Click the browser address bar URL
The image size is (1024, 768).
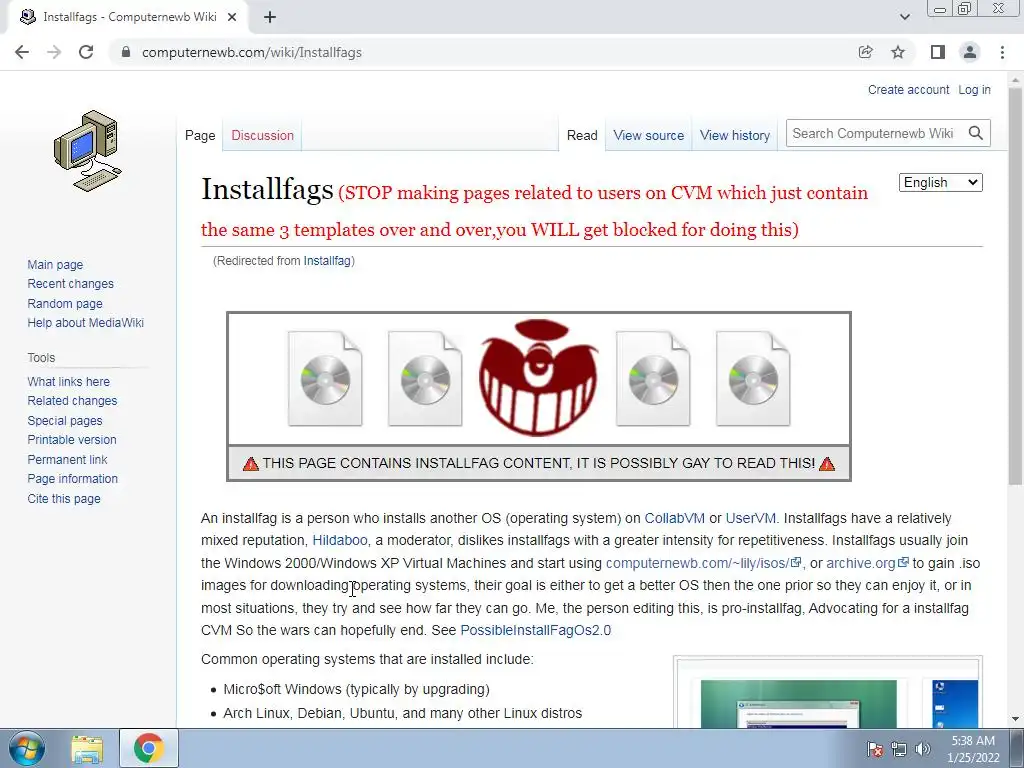251,52
